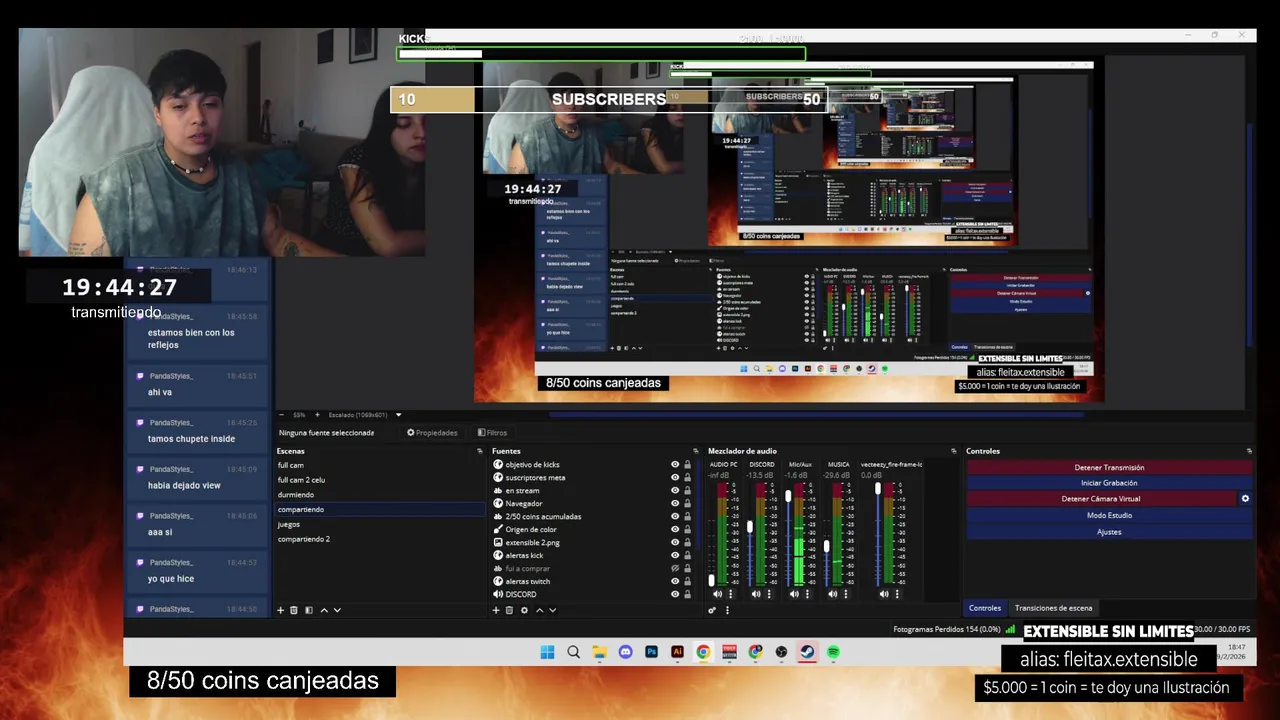Undock the Mezclador de audio panel
Viewport: 1280px width, 720px height.
coord(954,451)
